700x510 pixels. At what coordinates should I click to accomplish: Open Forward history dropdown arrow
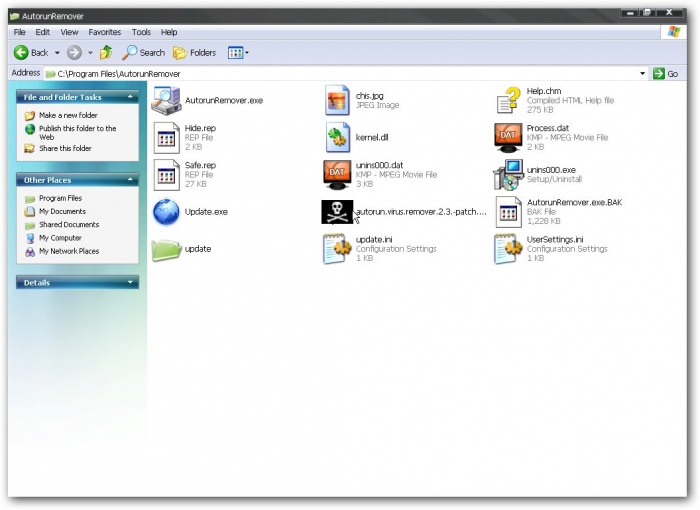90,53
